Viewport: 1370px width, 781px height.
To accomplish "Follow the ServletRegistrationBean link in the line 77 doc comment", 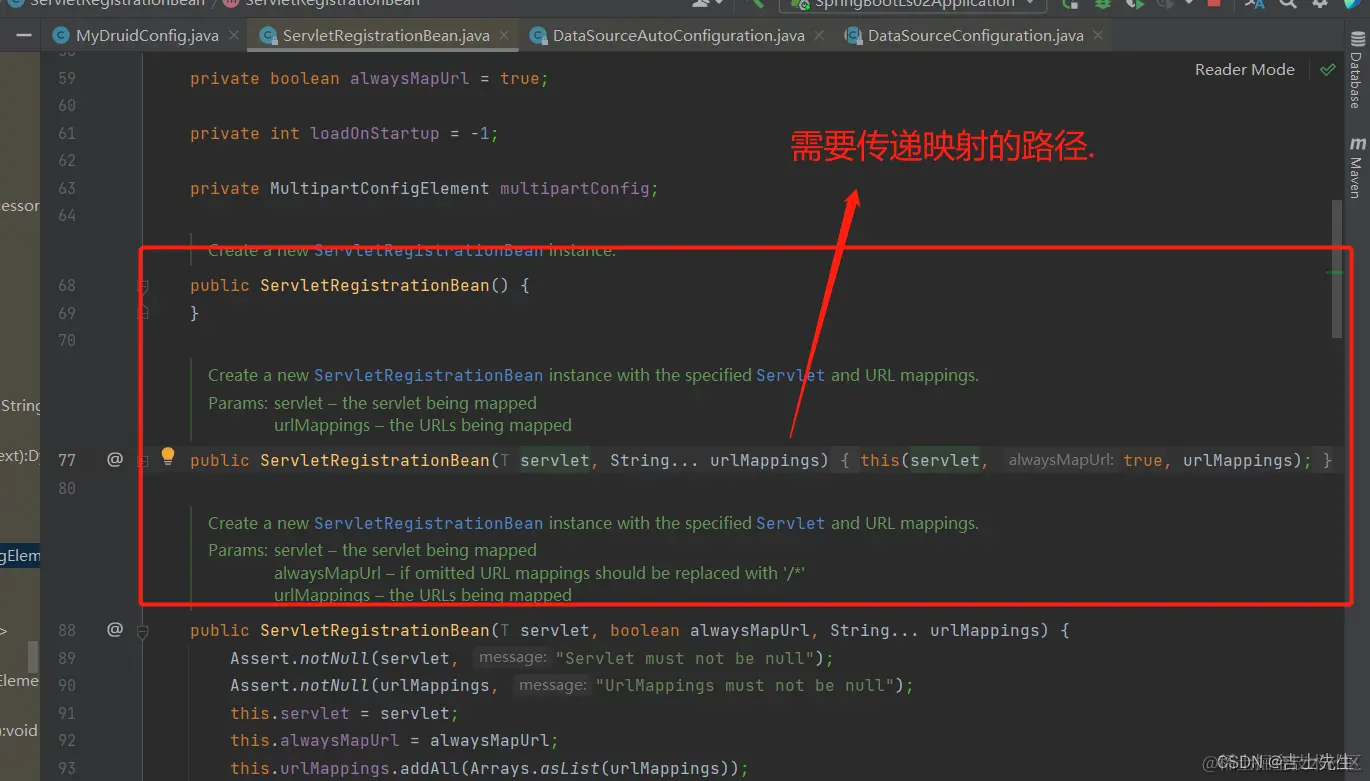I will (429, 375).
